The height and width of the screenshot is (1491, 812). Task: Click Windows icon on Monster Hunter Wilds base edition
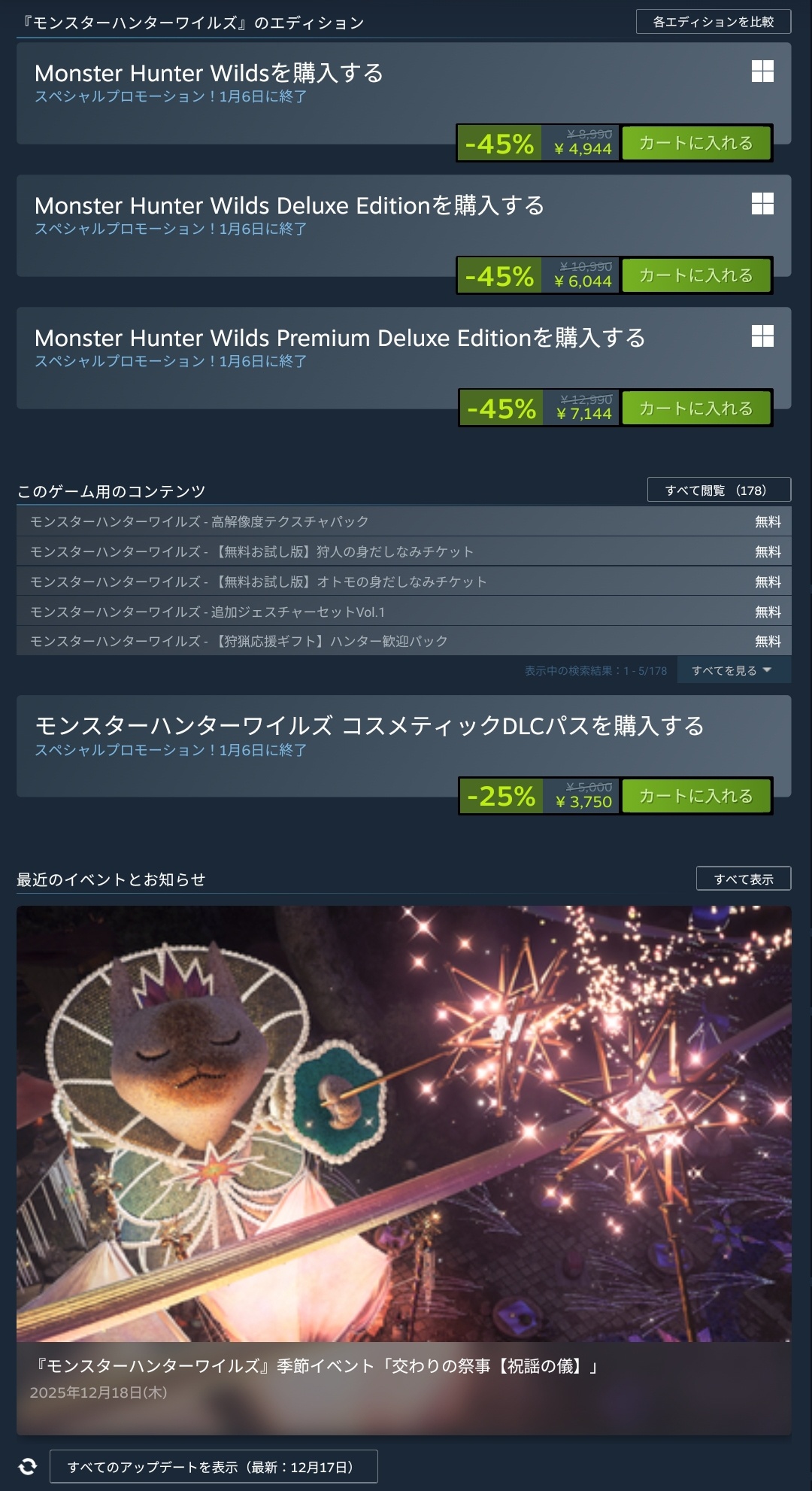(x=762, y=71)
